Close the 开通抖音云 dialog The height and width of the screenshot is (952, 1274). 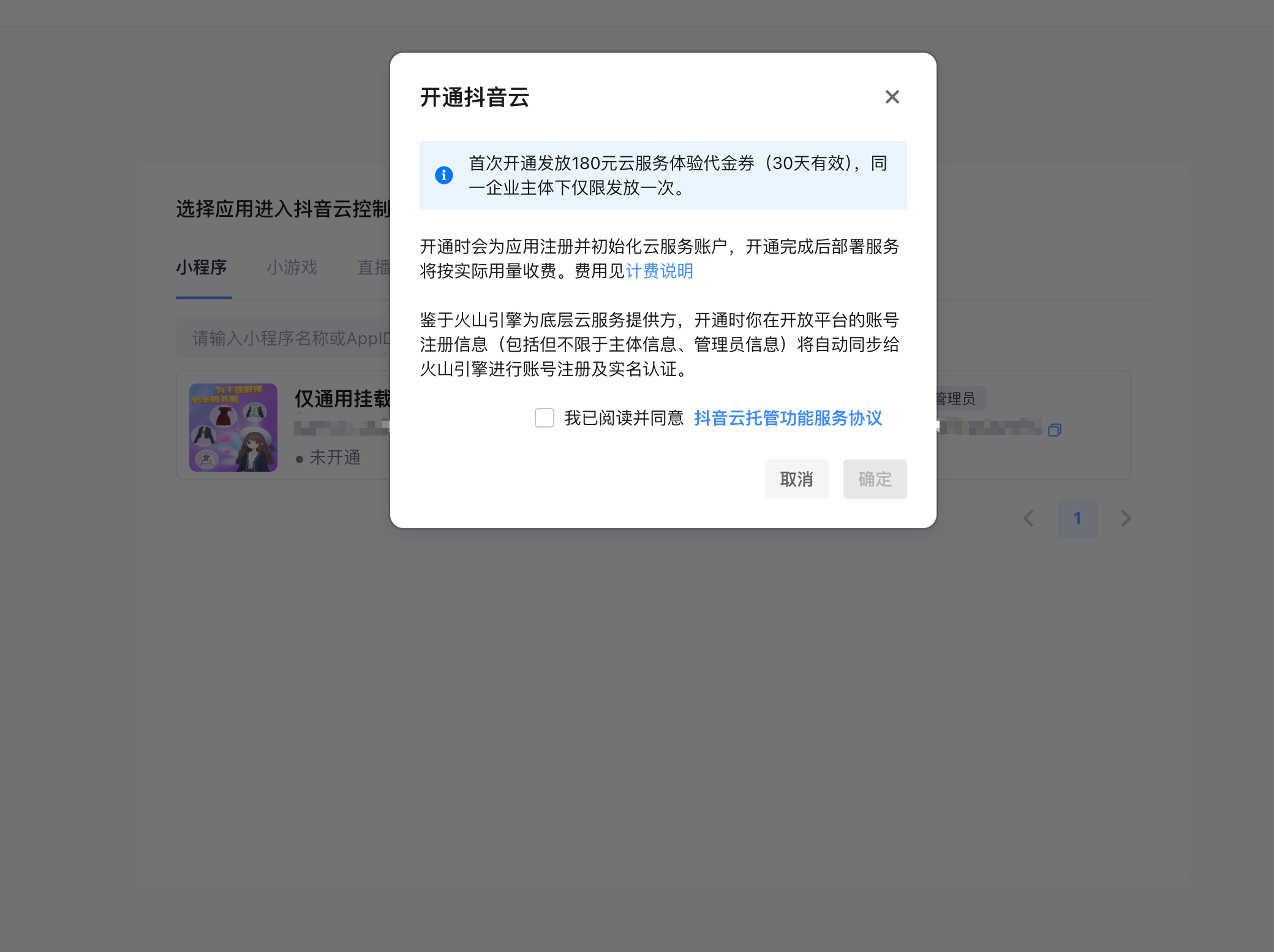pos(892,97)
